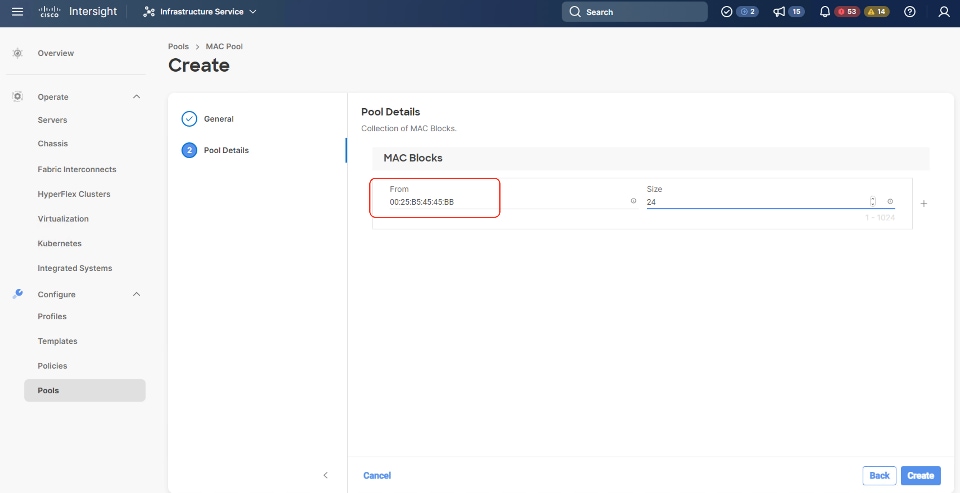Click the step 2 circle icon
The image size is (960, 493).
[189, 150]
